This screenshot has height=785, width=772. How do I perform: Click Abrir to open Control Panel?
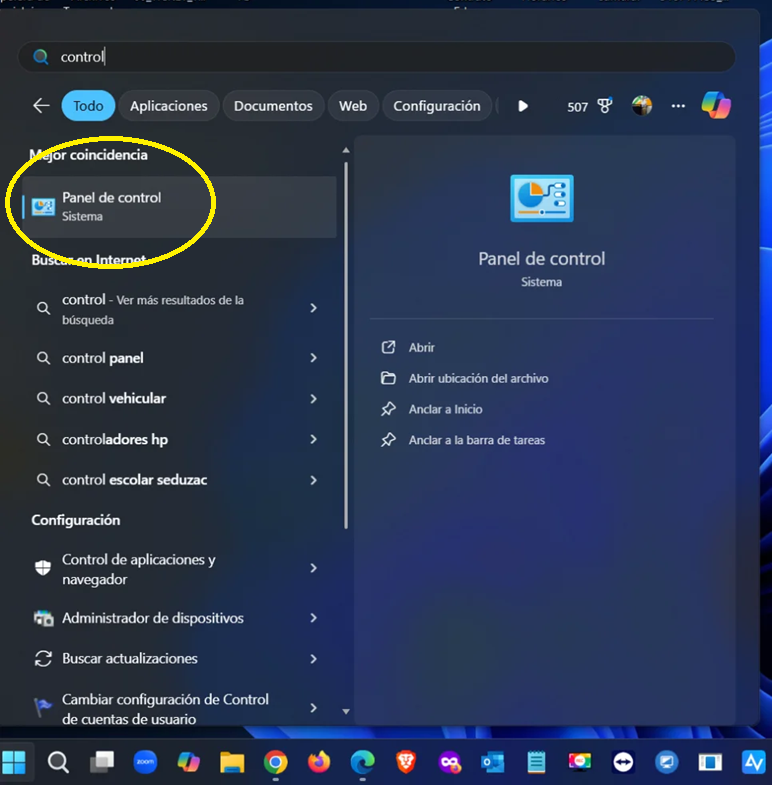[x=421, y=347]
